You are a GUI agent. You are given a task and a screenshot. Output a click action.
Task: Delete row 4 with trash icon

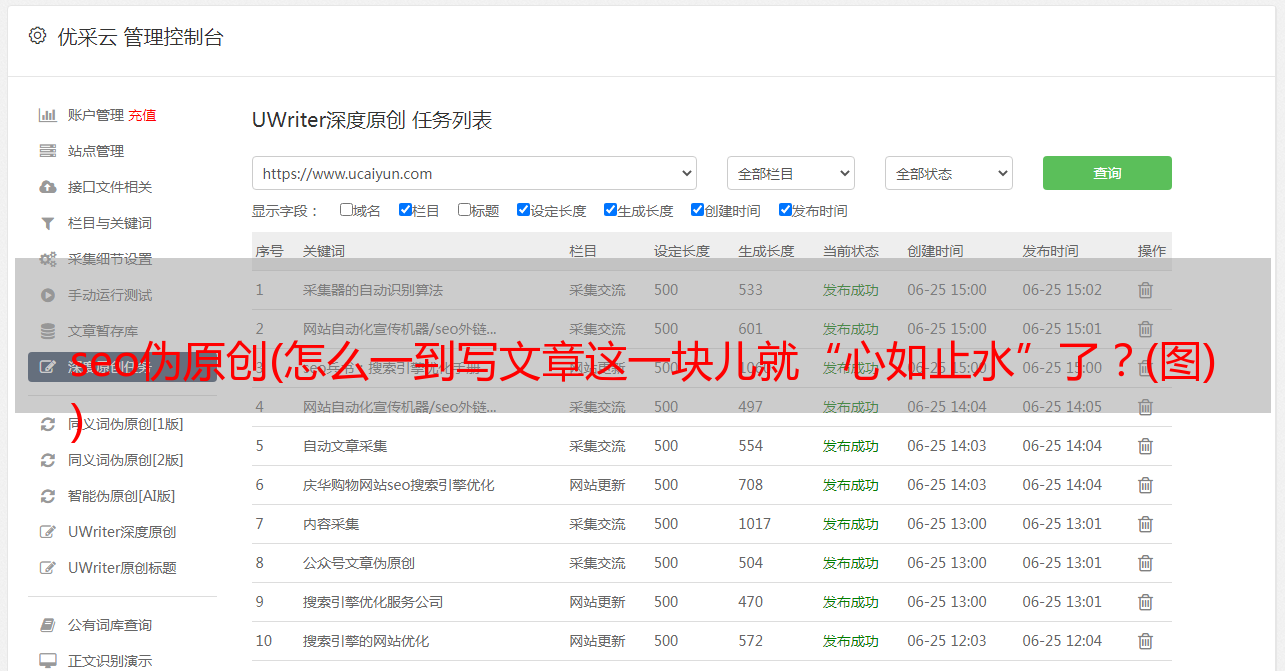click(1146, 407)
